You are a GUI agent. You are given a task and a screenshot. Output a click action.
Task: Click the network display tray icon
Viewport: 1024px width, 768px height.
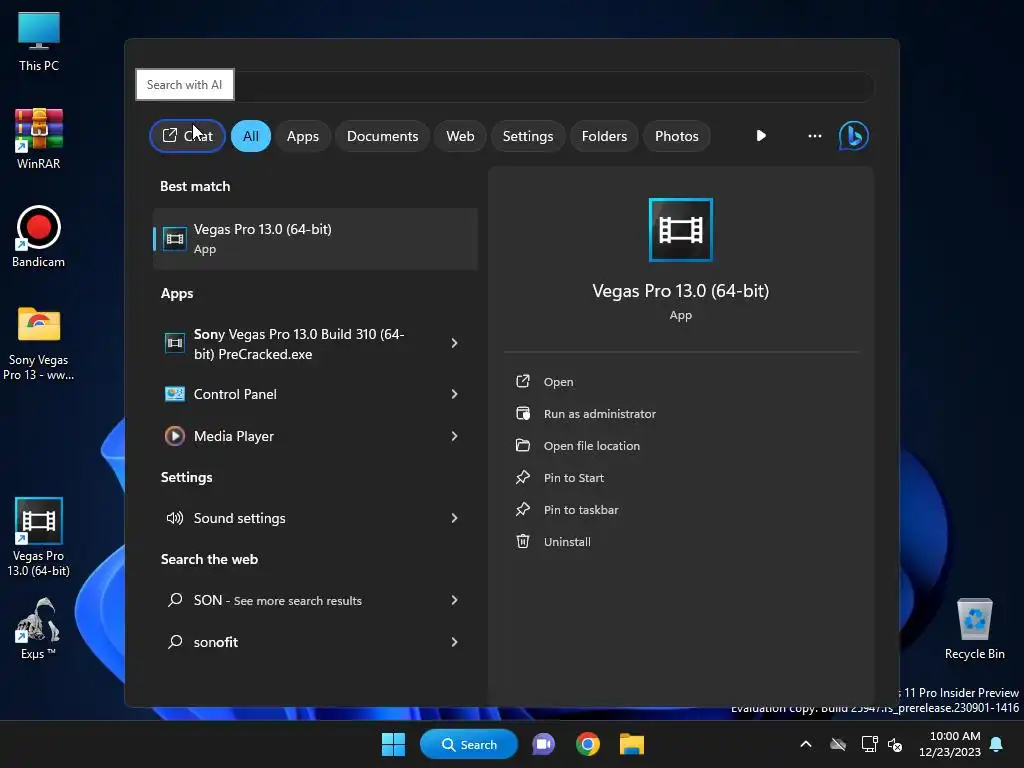[x=869, y=744]
